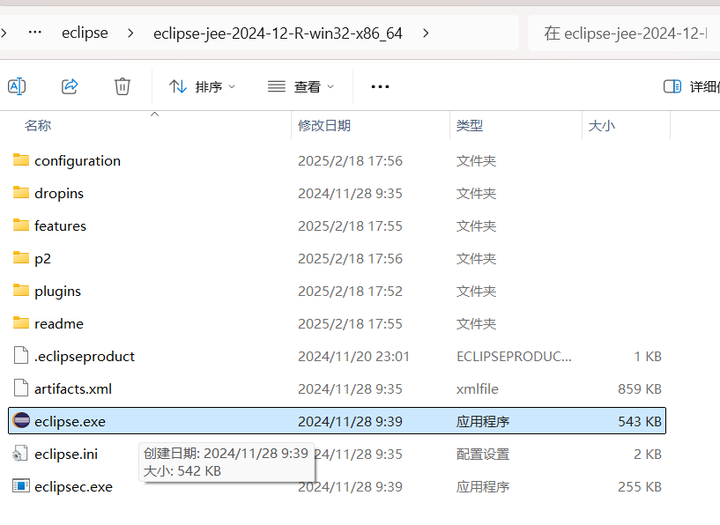
Task: Sort by the 修改日期 column header
Action: tap(324, 125)
